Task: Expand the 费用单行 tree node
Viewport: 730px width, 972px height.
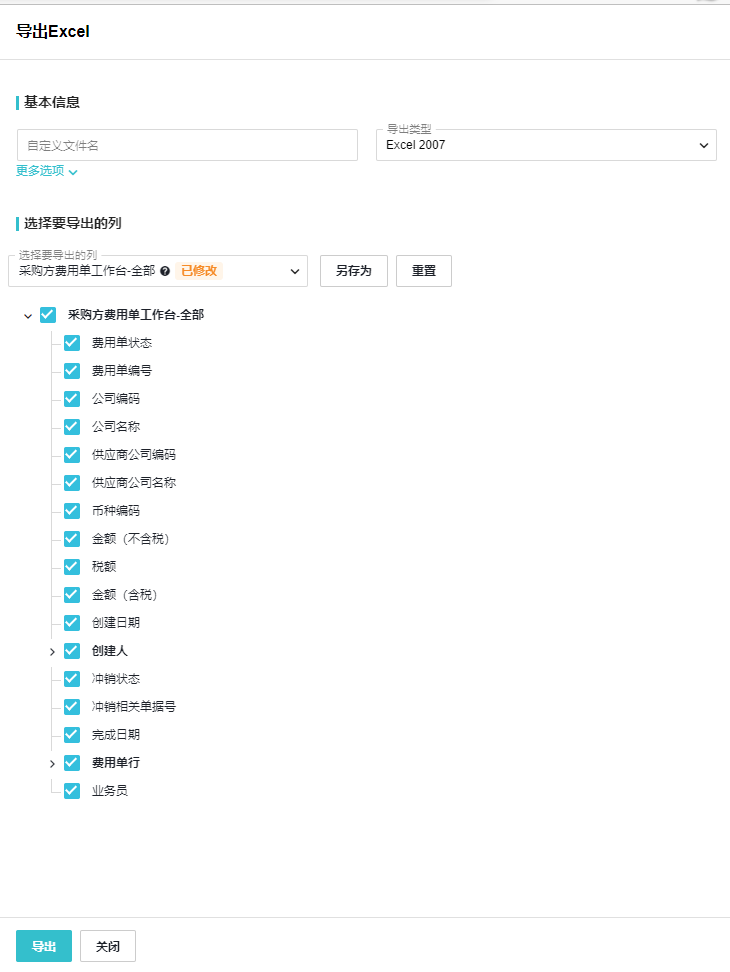Action: pos(52,763)
